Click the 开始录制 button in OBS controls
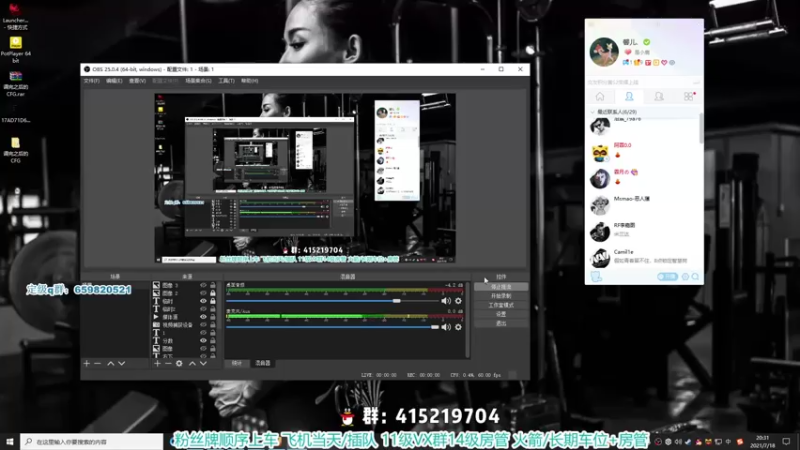The image size is (800, 450). (501, 296)
